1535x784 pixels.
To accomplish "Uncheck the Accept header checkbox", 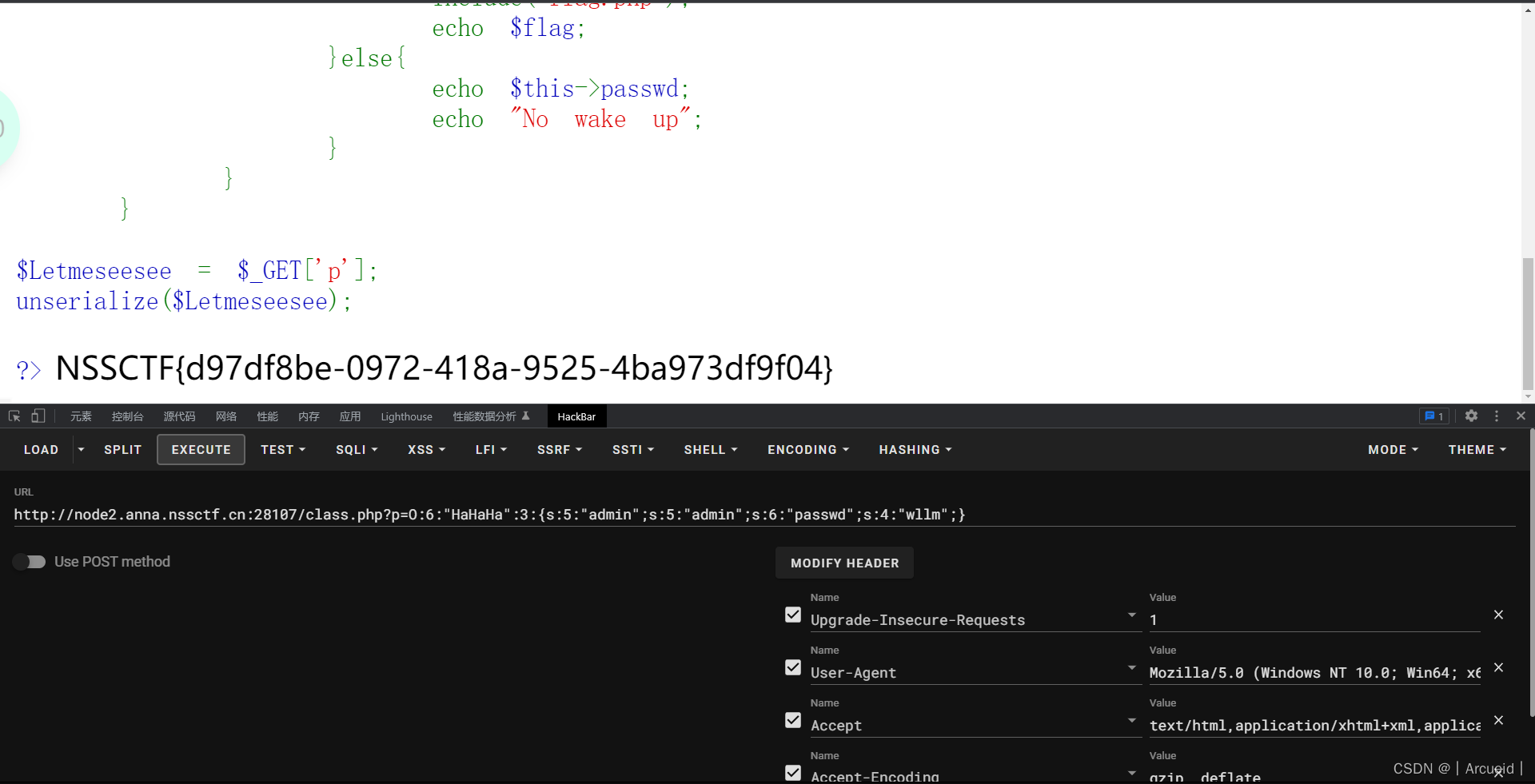I will 793,720.
